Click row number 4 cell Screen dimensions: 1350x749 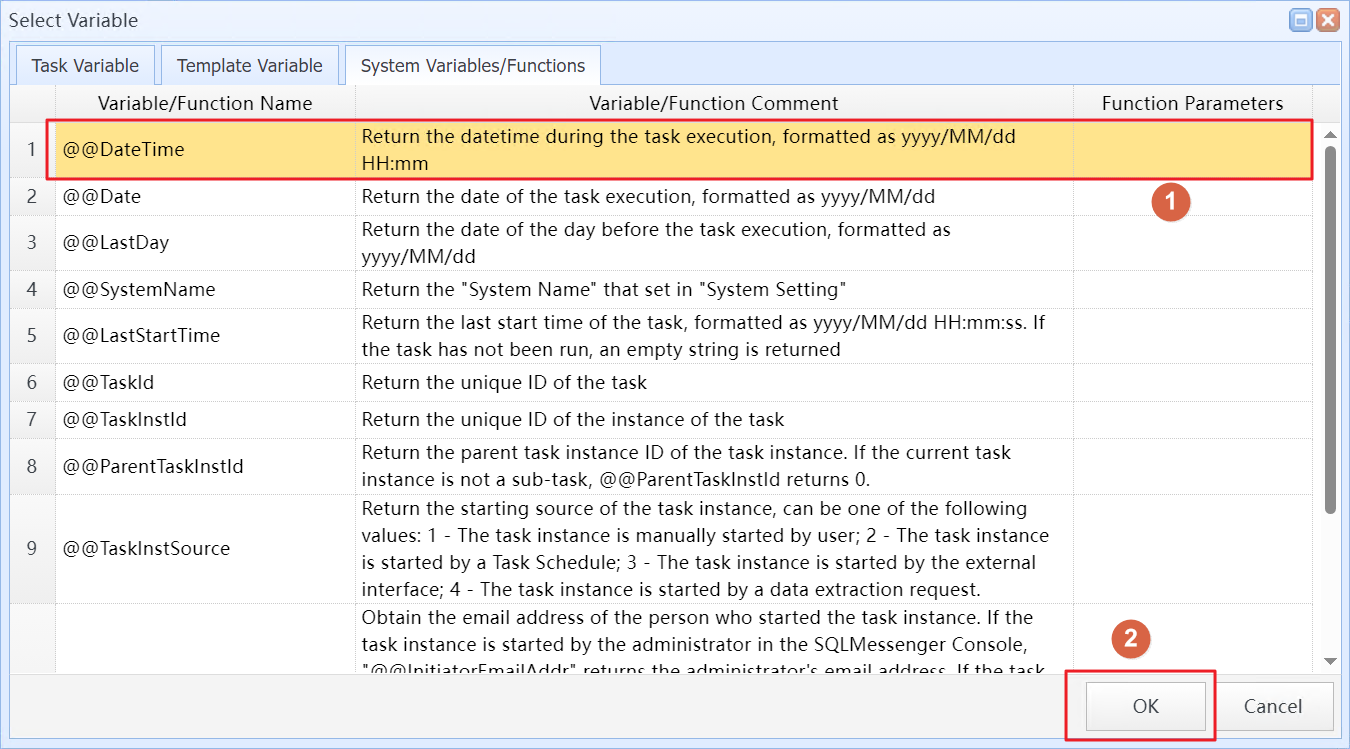[32, 290]
